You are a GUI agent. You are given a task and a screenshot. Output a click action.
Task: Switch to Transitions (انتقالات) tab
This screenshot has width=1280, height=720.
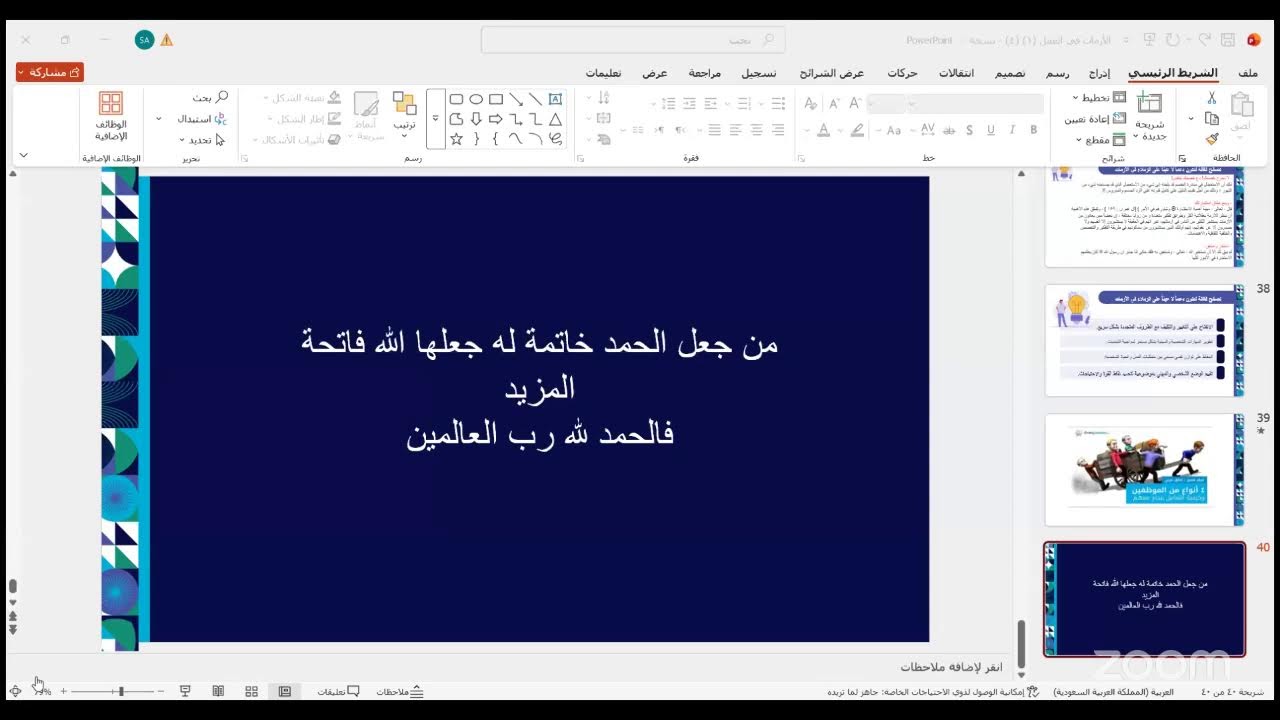956,73
